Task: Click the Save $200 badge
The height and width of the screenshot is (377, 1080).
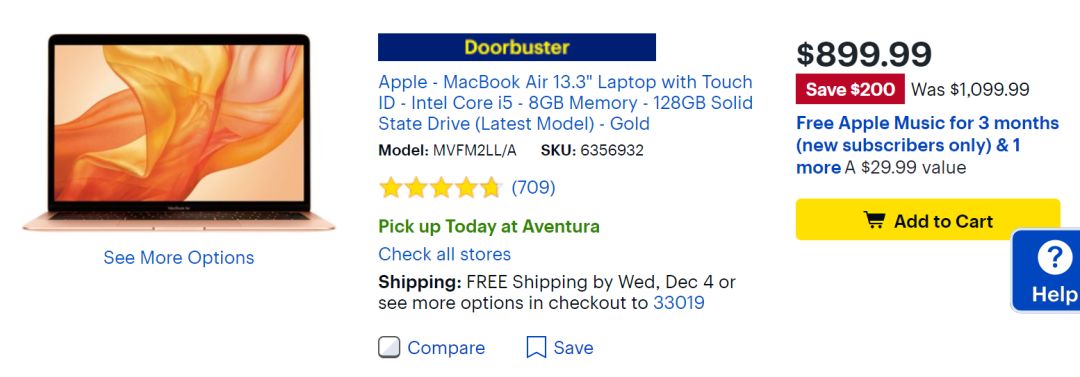Action: click(850, 89)
